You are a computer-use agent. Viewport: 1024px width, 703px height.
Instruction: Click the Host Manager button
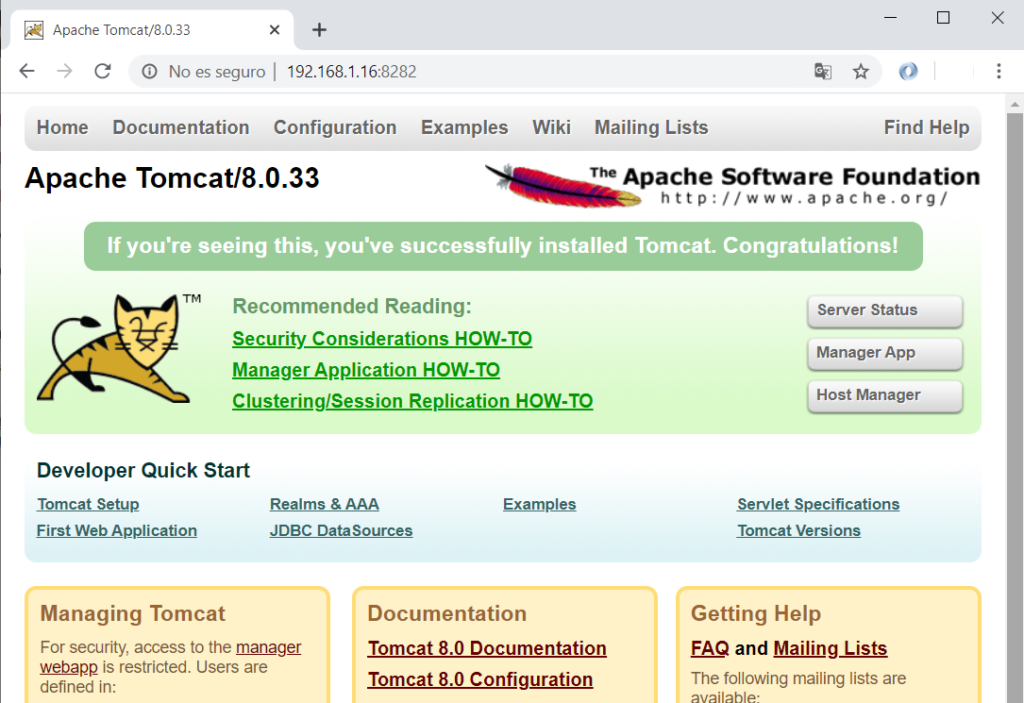[885, 396]
